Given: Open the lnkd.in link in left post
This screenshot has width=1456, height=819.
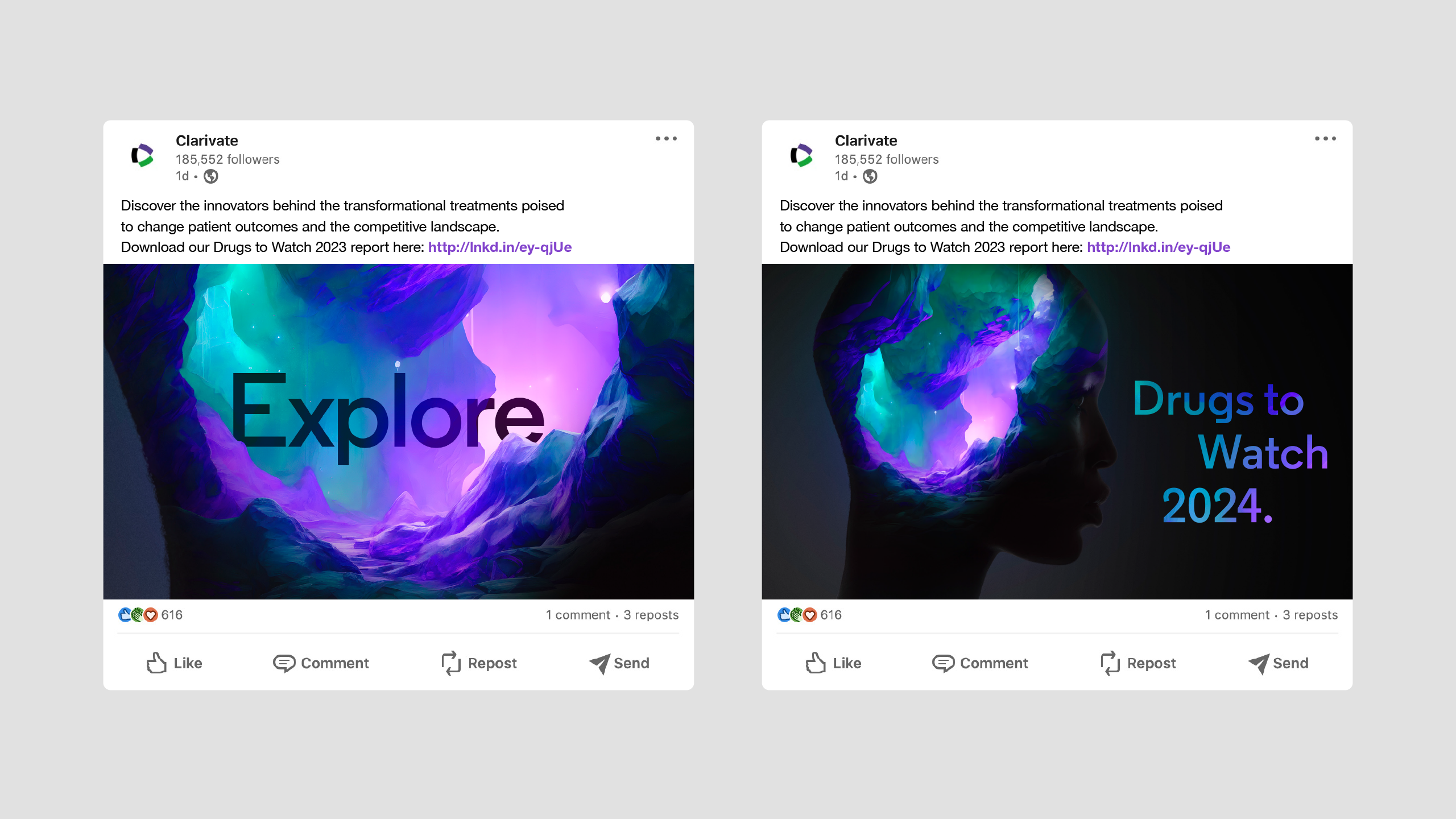Looking at the screenshot, I should (500, 247).
